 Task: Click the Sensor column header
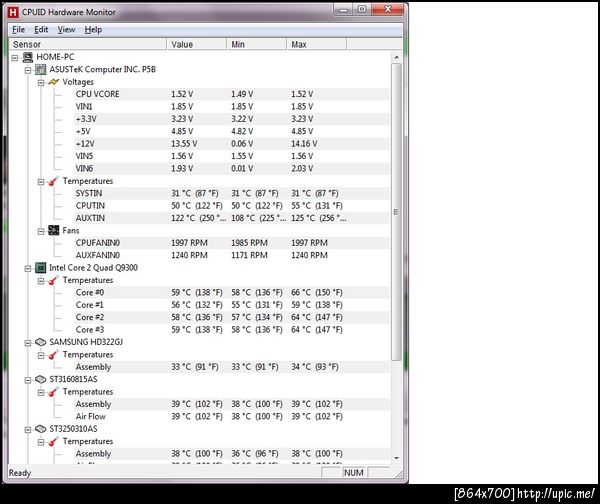(x=88, y=44)
